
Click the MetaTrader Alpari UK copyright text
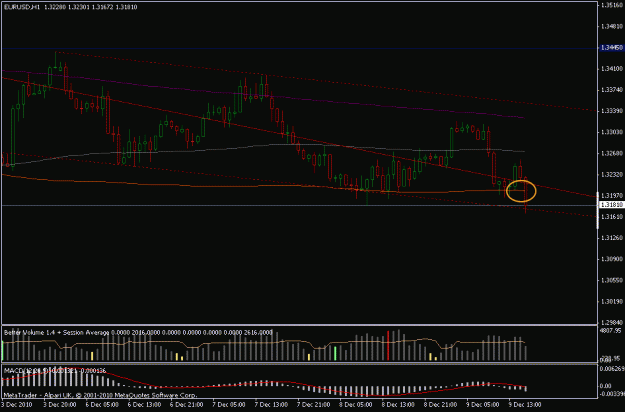[100, 396]
